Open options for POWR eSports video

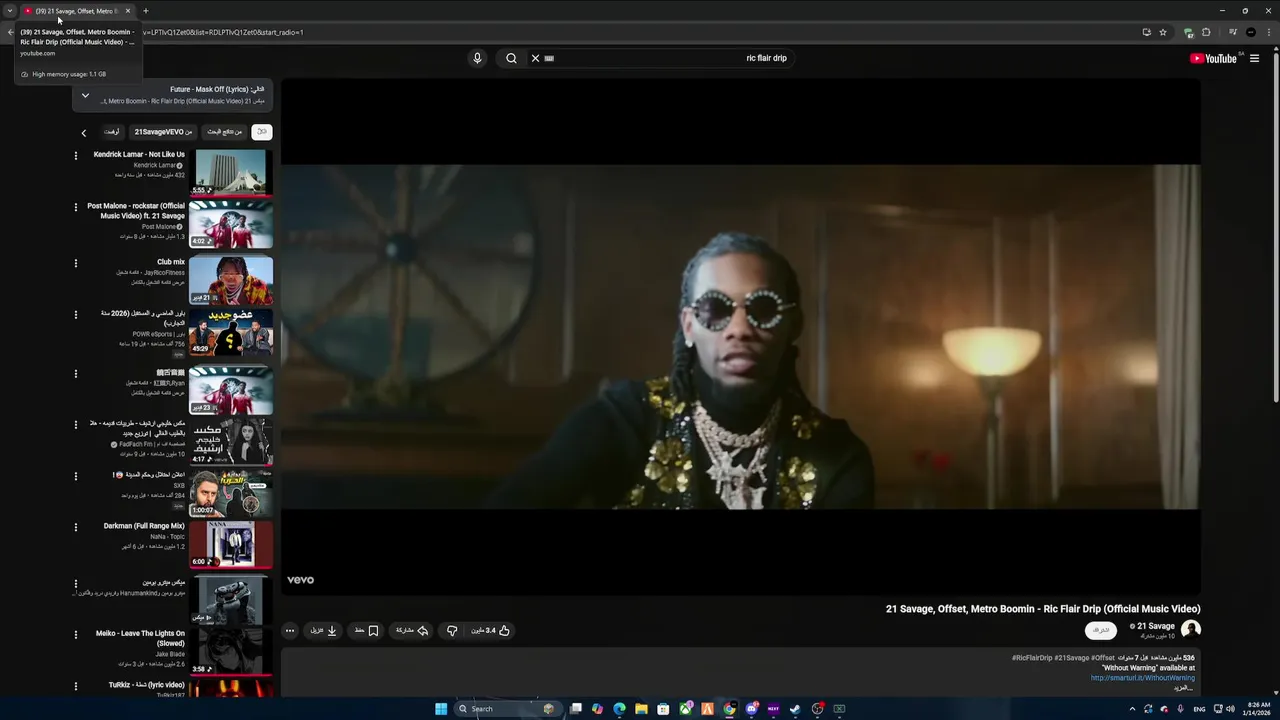click(75, 314)
